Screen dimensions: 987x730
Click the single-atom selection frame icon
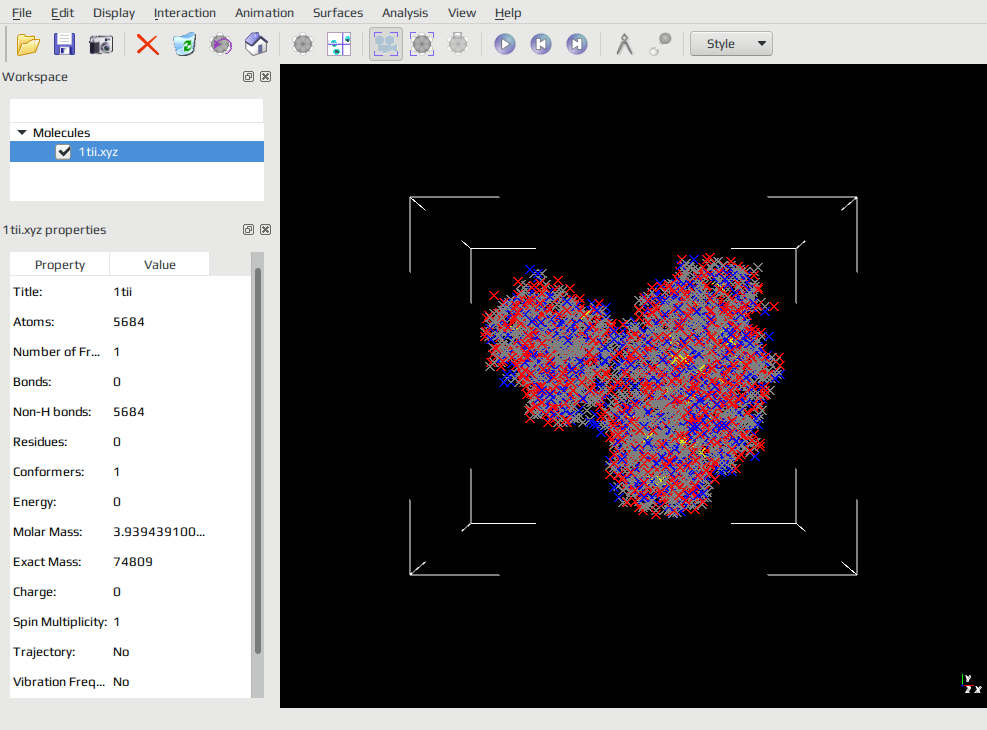click(422, 44)
